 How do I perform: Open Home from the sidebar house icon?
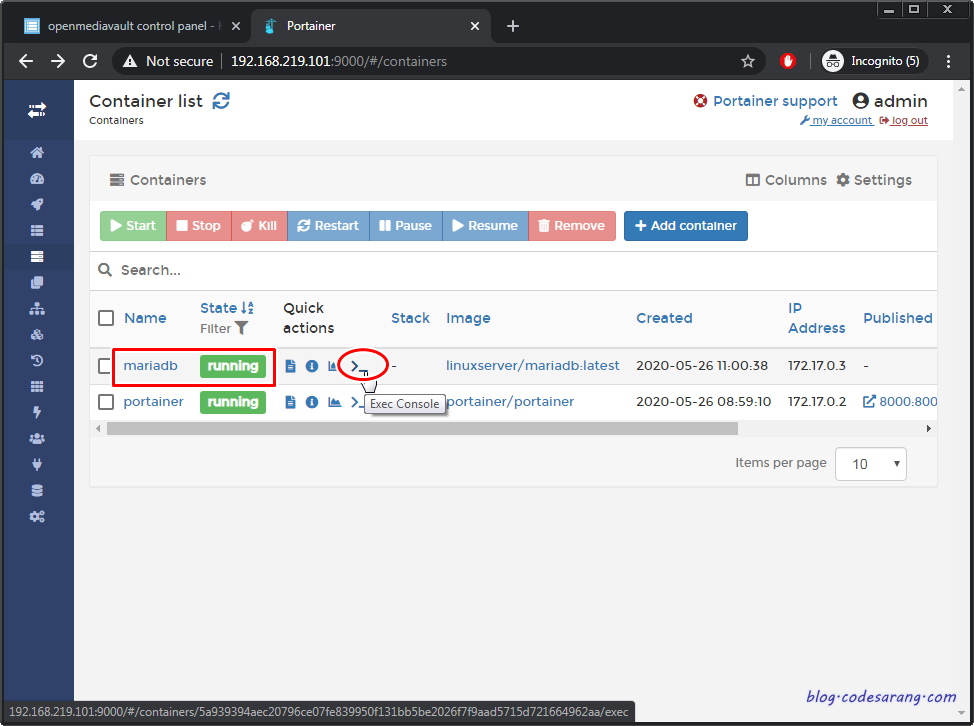coord(37,153)
